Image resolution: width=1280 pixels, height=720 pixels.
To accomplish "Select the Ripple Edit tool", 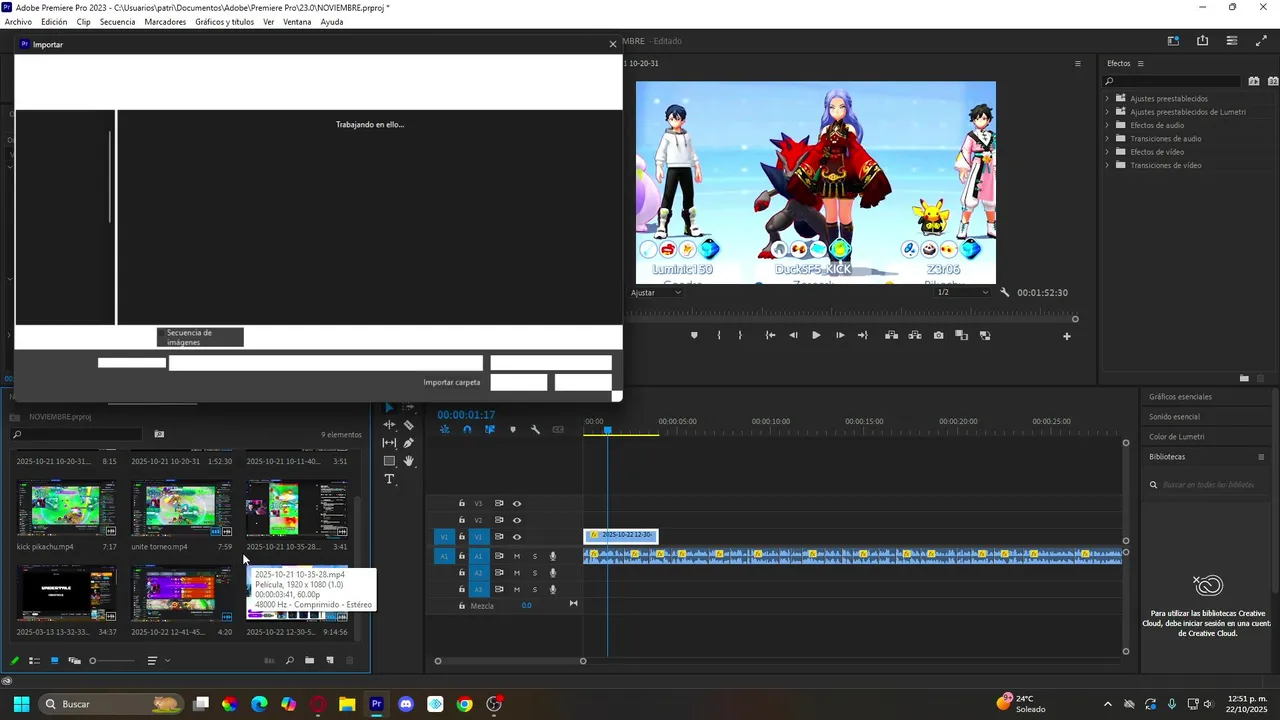I will [389, 425].
